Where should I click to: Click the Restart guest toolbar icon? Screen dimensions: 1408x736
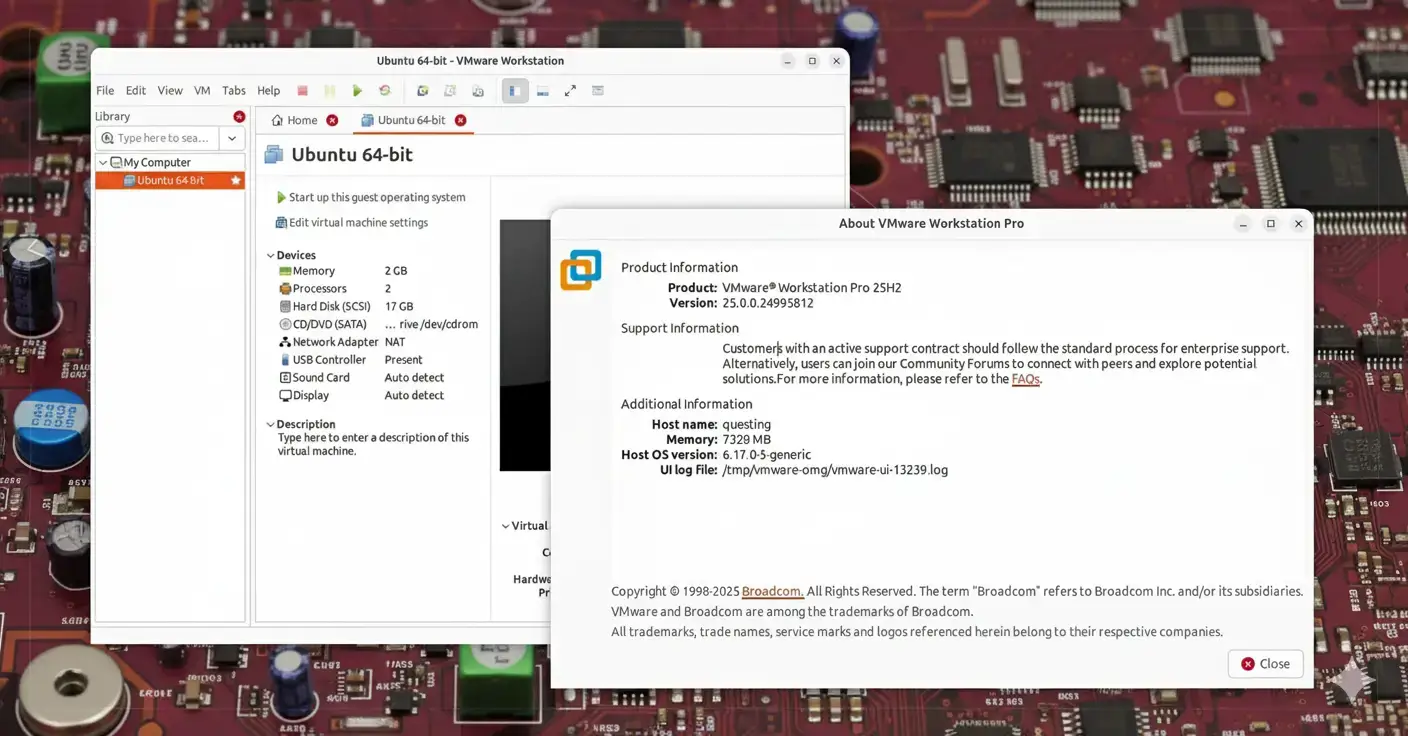[385, 91]
